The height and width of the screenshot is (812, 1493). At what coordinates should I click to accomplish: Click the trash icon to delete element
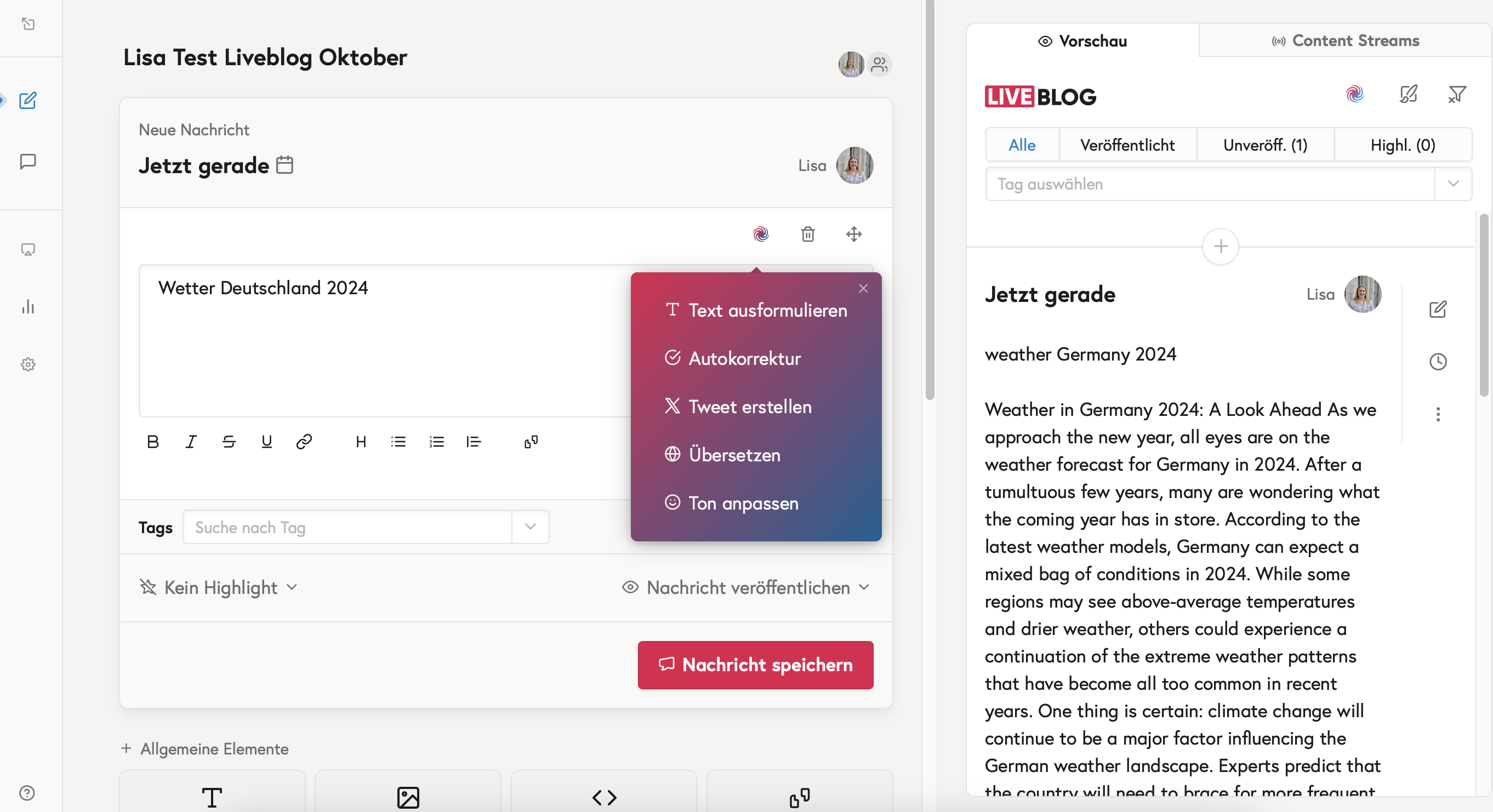pos(807,234)
